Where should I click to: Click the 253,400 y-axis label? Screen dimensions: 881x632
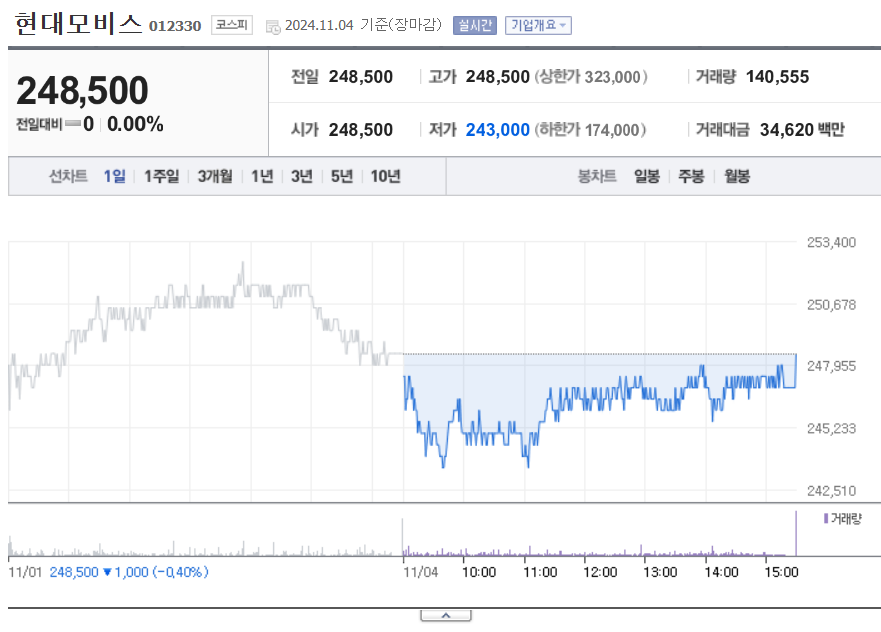click(x=832, y=243)
